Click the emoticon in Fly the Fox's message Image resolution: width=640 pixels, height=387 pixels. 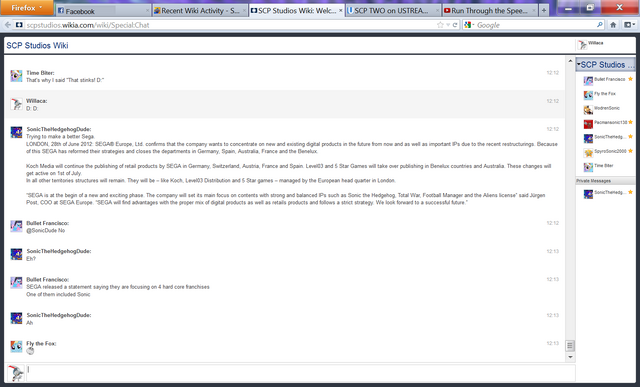30,351
